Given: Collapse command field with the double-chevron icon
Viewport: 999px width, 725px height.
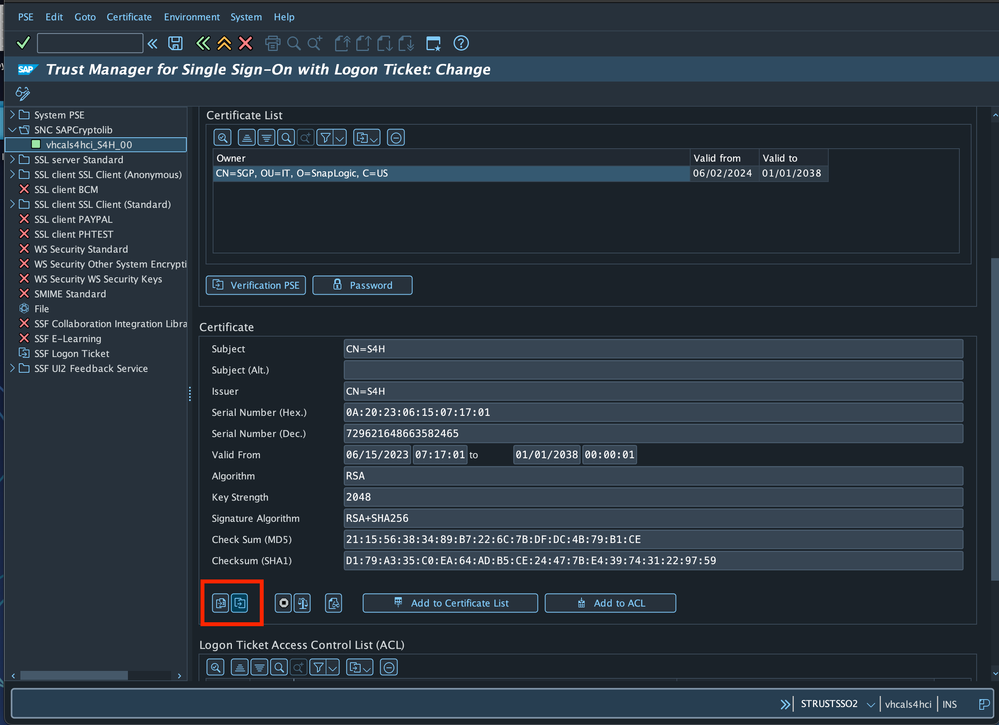Looking at the screenshot, I should click(152, 43).
